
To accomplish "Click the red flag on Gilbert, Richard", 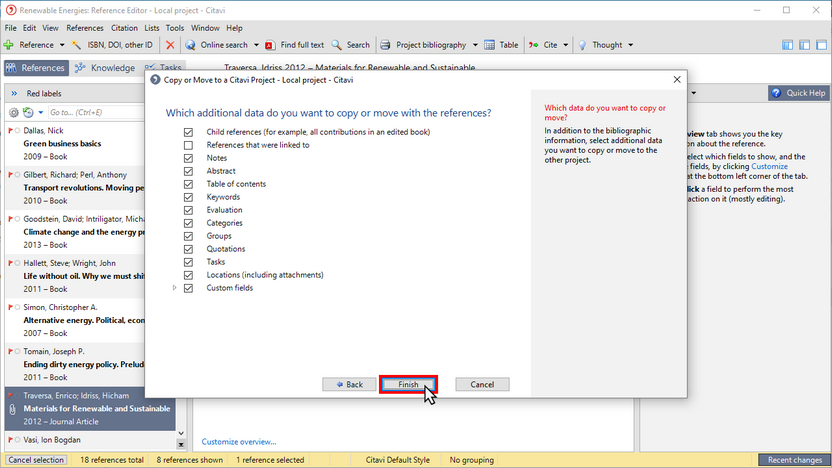I will pyautogui.click(x=11, y=175).
